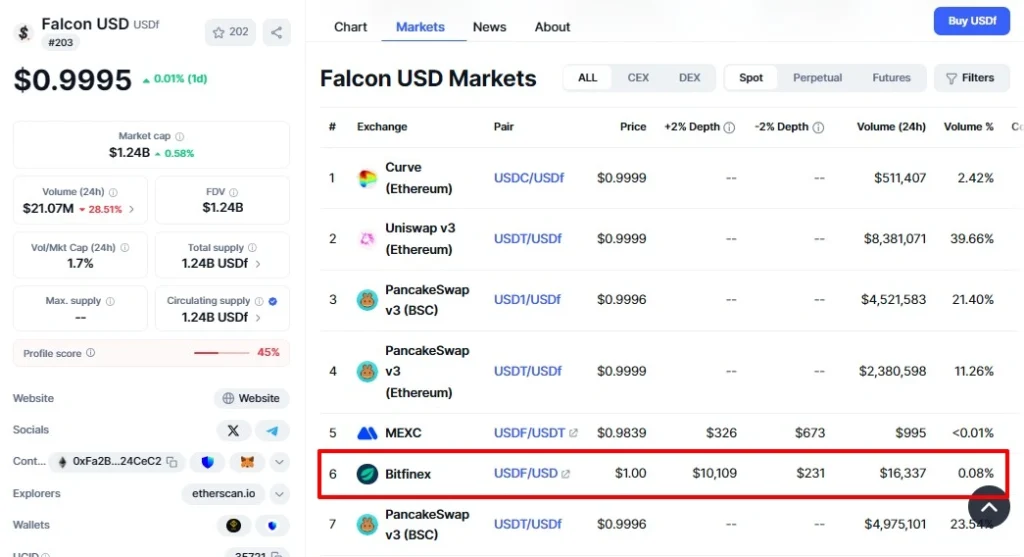This screenshot has height=557, width=1024.
Task: Select the Futures market type
Action: 891,78
